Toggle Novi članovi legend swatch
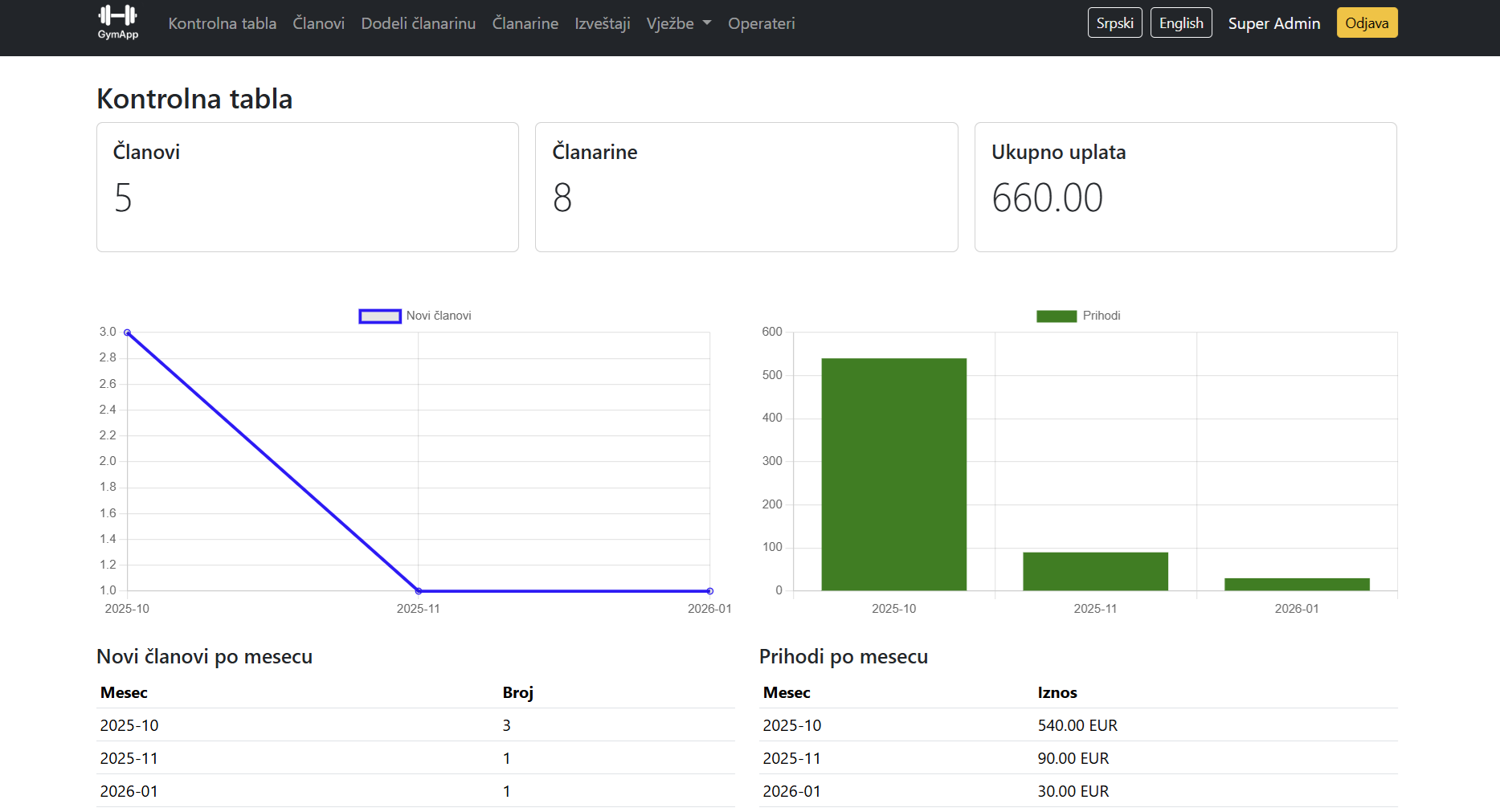The image size is (1500, 812). (380, 316)
